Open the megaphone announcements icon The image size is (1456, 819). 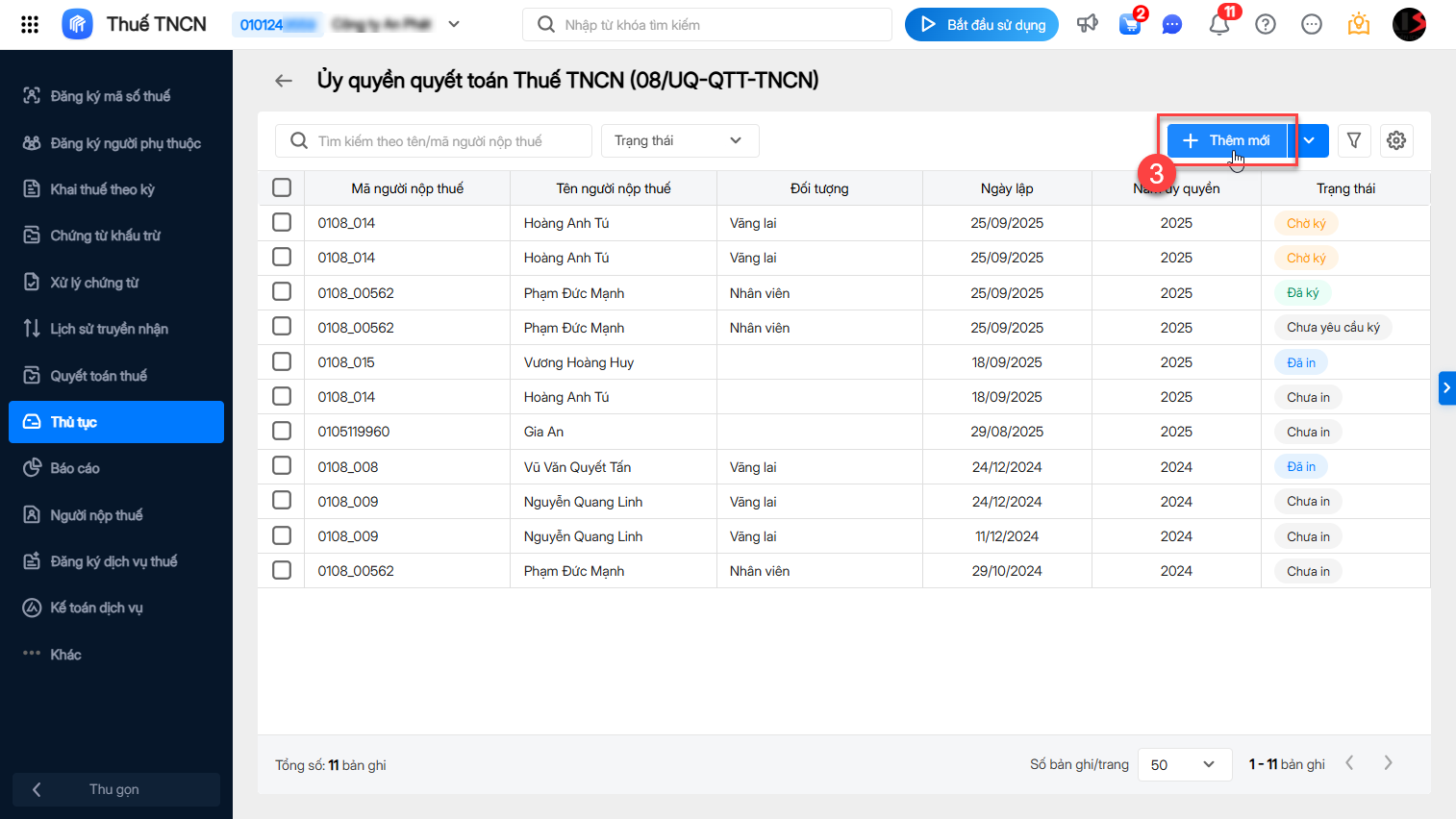click(x=1088, y=24)
